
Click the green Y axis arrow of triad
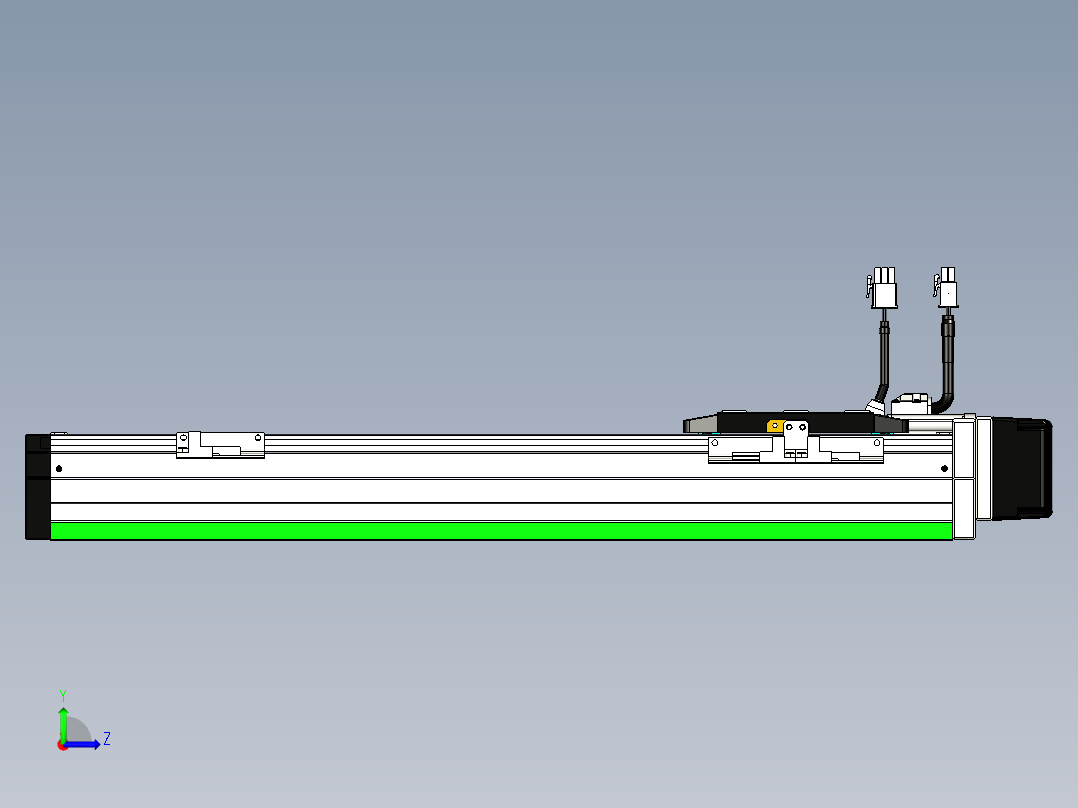[63, 723]
